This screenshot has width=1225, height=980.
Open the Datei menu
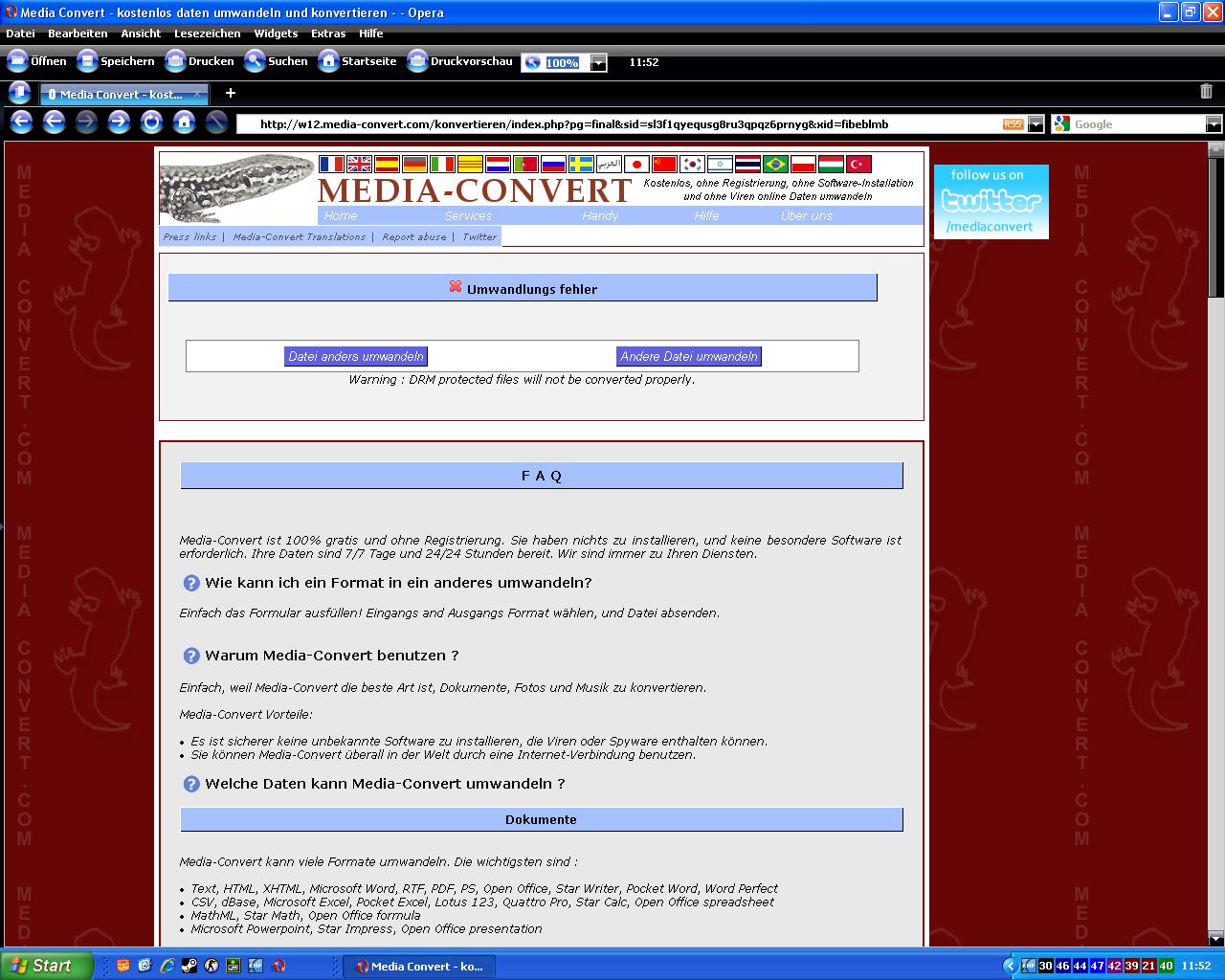pos(20,33)
